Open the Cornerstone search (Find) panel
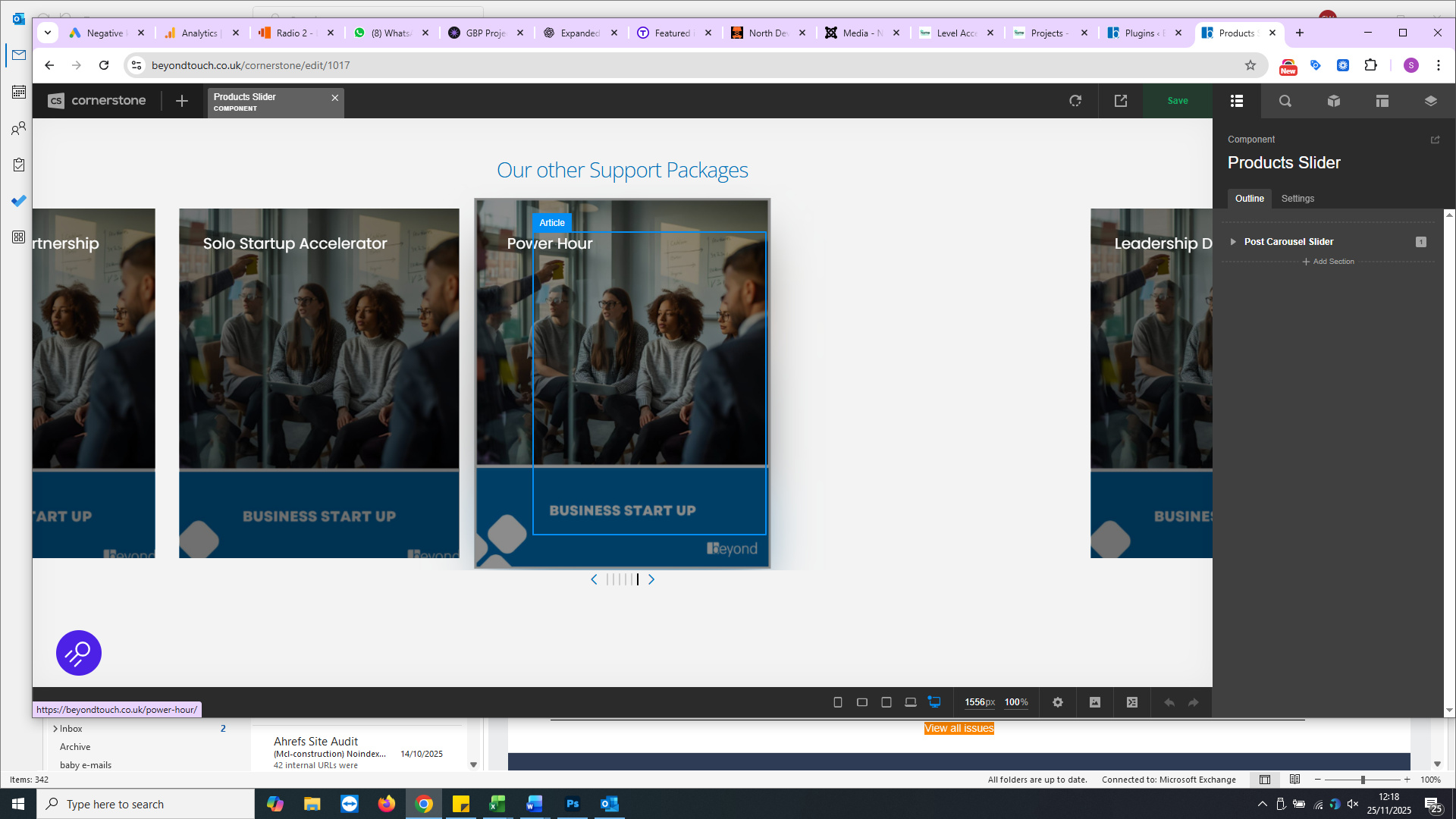 coord(1285,101)
